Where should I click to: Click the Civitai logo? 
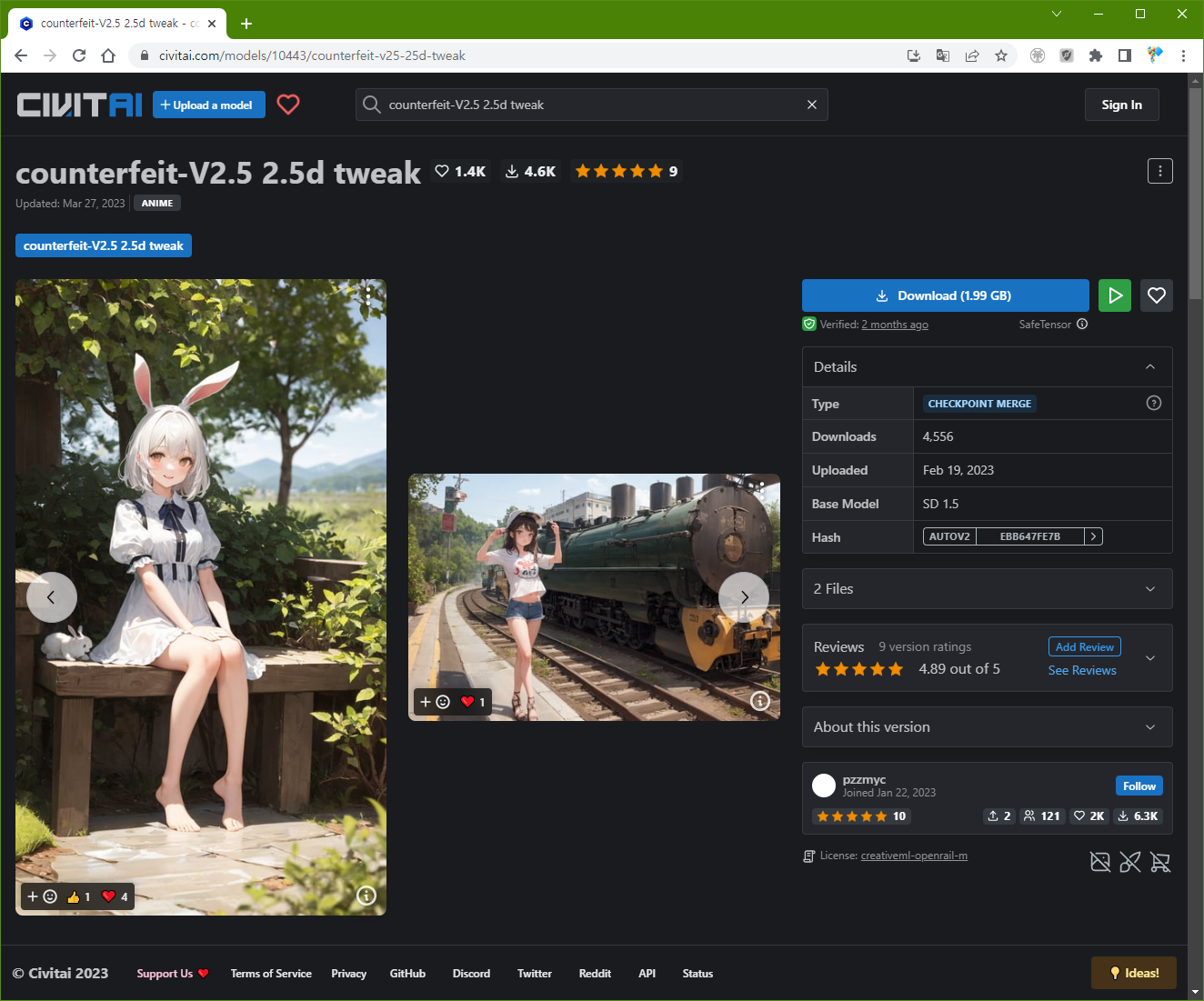(x=80, y=105)
